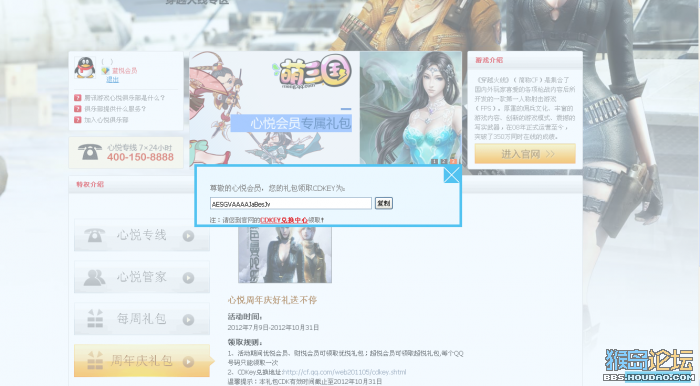The height and width of the screenshot is (386, 700).
Task: Click the 400-150-8888 hotline number
Action: point(140,157)
